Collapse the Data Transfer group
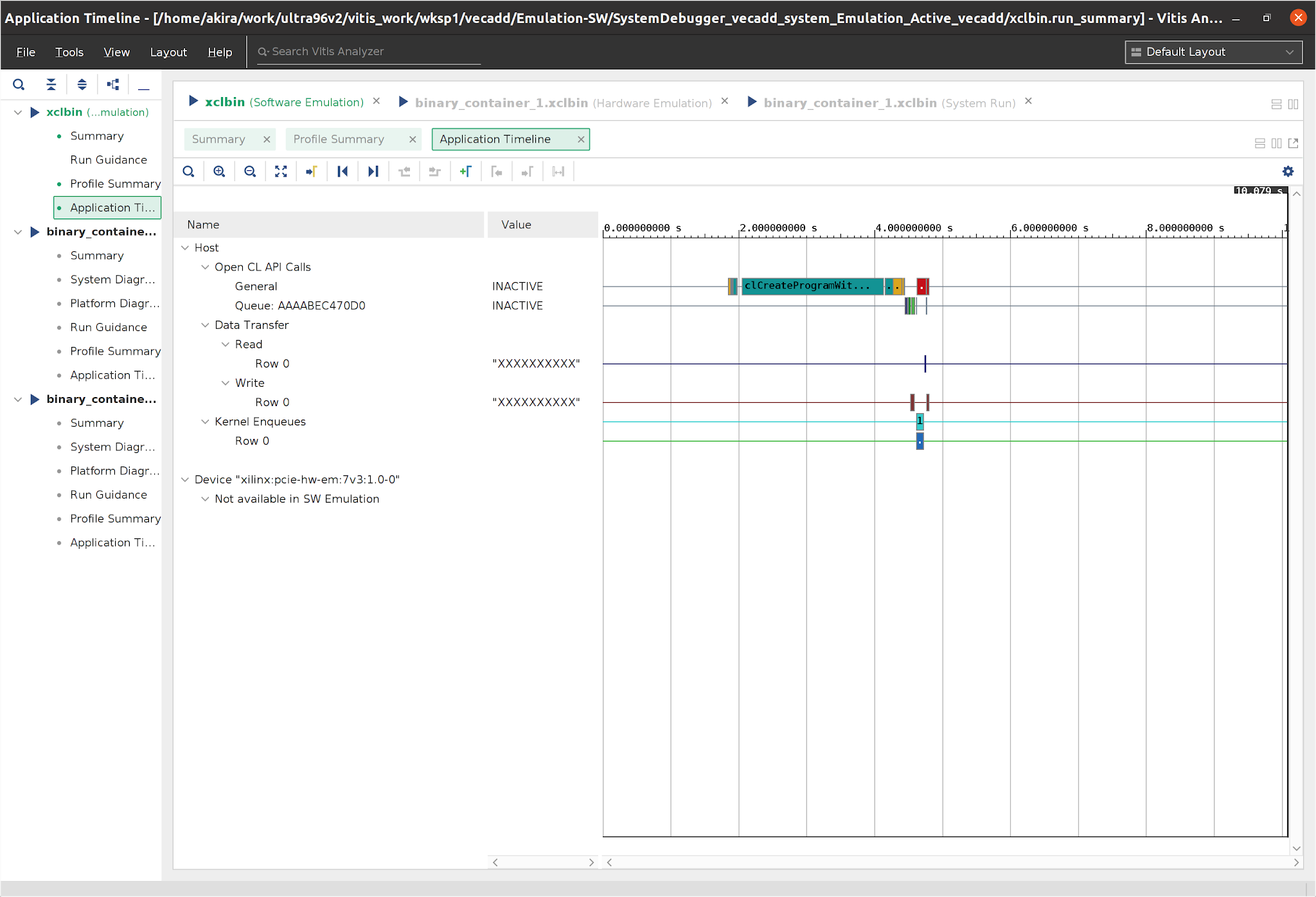The image size is (1316, 897). tap(205, 325)
